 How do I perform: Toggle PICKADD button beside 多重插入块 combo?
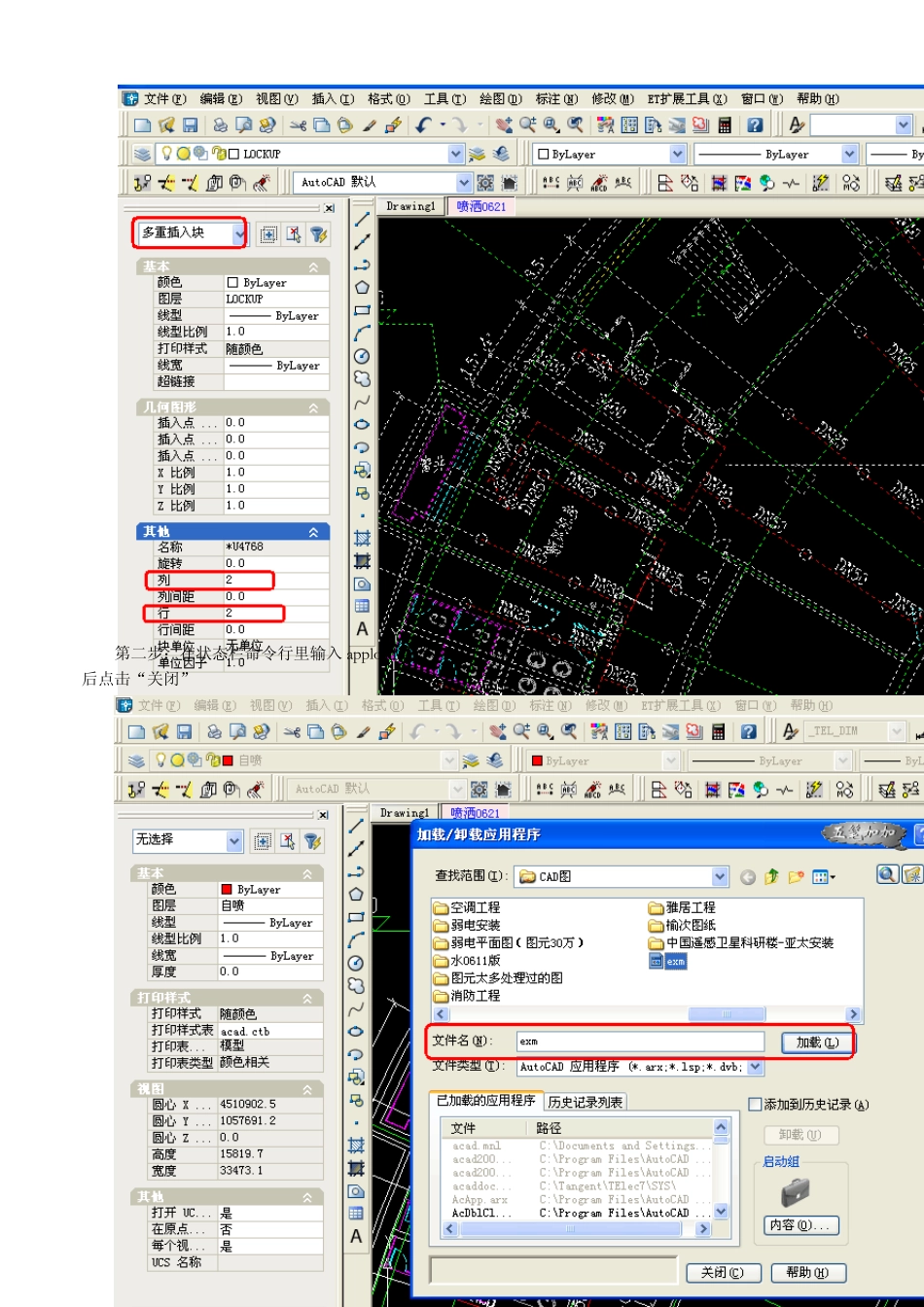pyautogui.click(x=268, y=234)
